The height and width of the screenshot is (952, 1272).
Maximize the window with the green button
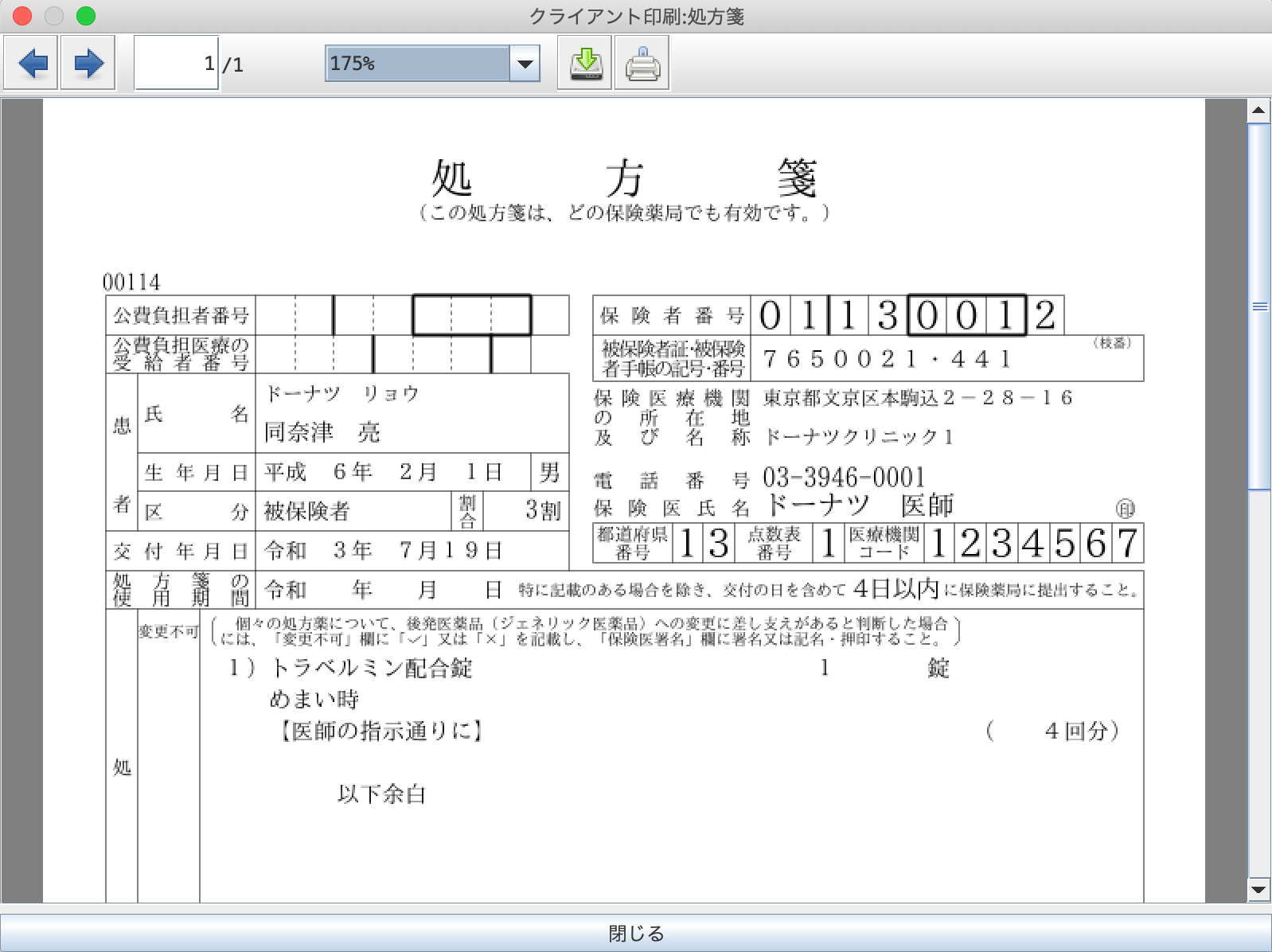(86, 16)
